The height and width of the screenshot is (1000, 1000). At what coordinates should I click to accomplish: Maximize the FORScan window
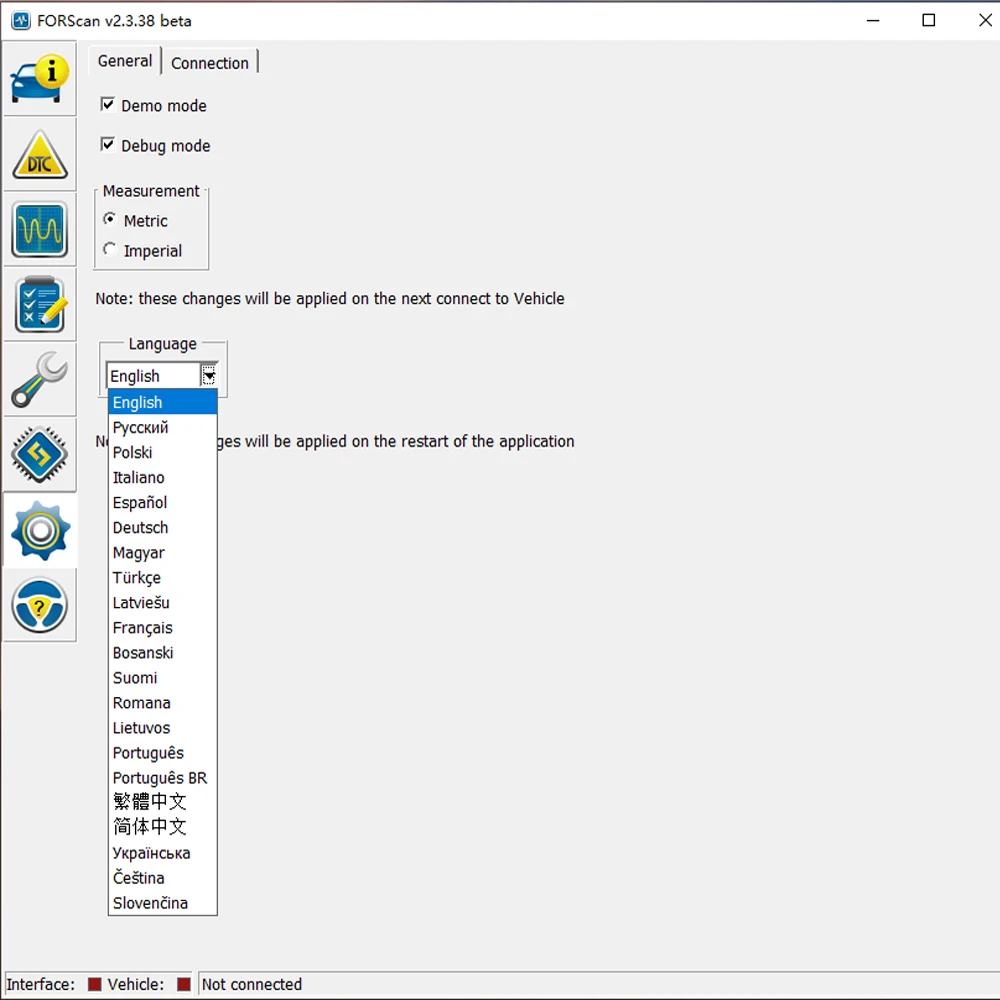(929, 20)
